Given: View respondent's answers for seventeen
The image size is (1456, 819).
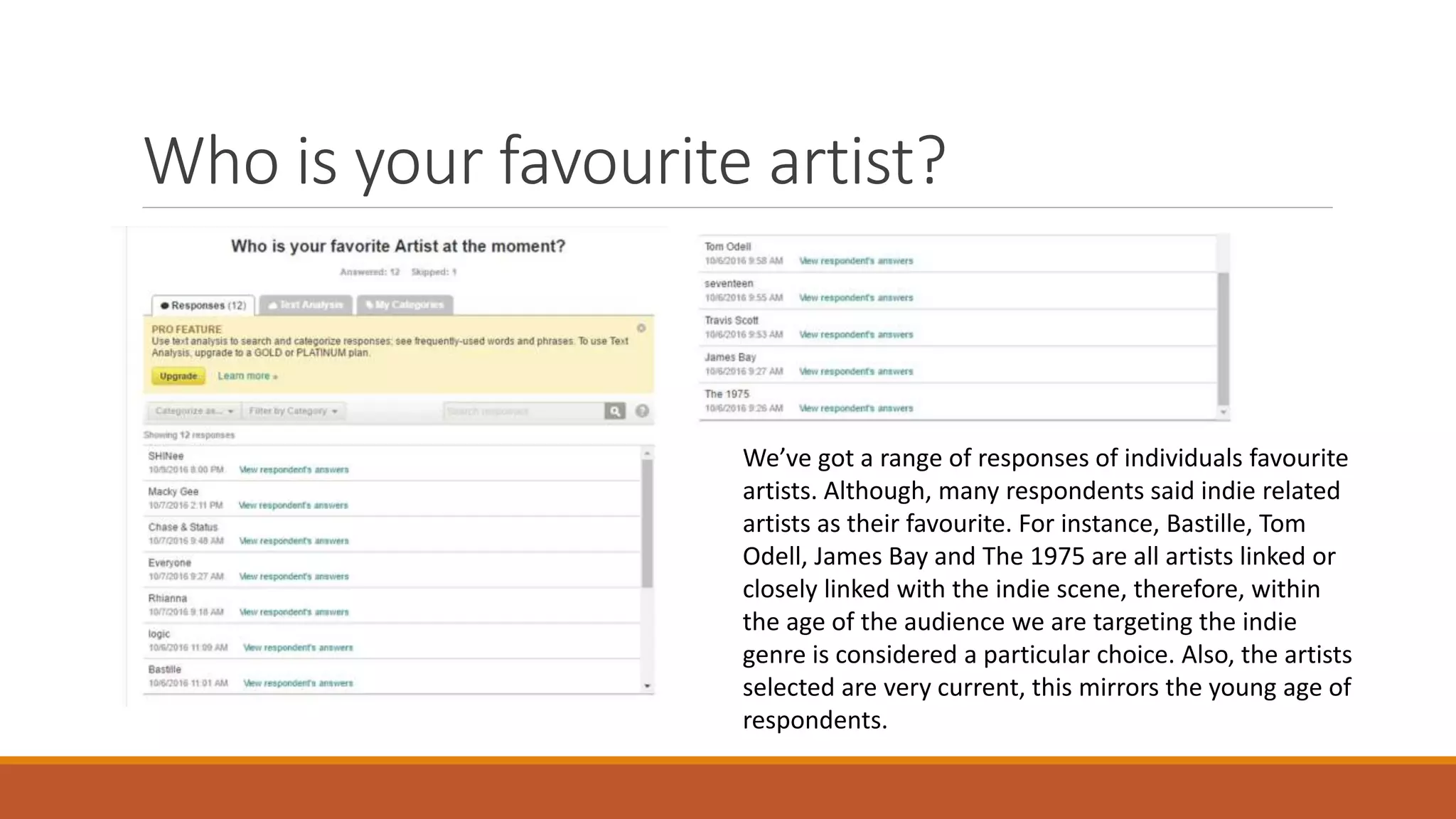Looking at the screenshot, I should [856, 298].
